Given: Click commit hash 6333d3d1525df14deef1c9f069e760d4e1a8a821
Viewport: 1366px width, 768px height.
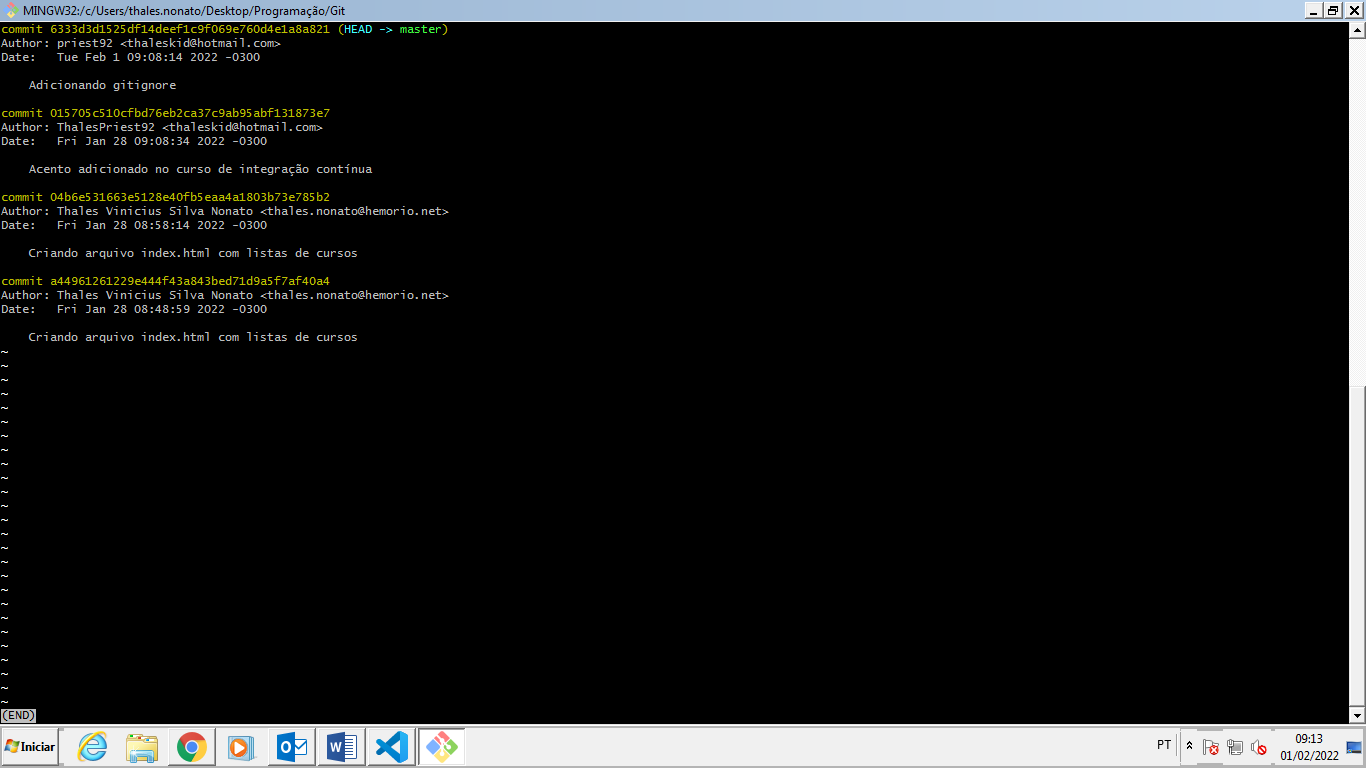Looking at the screenshot, I should 190,29.
